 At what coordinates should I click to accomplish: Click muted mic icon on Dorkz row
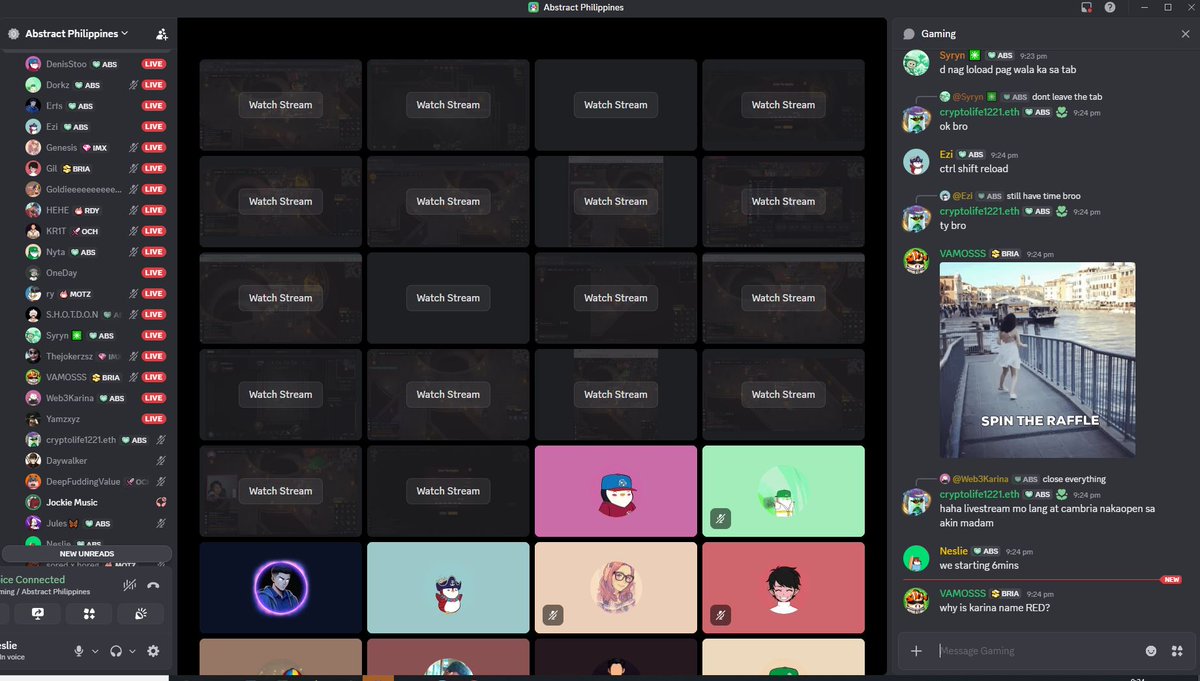[134, 85]
